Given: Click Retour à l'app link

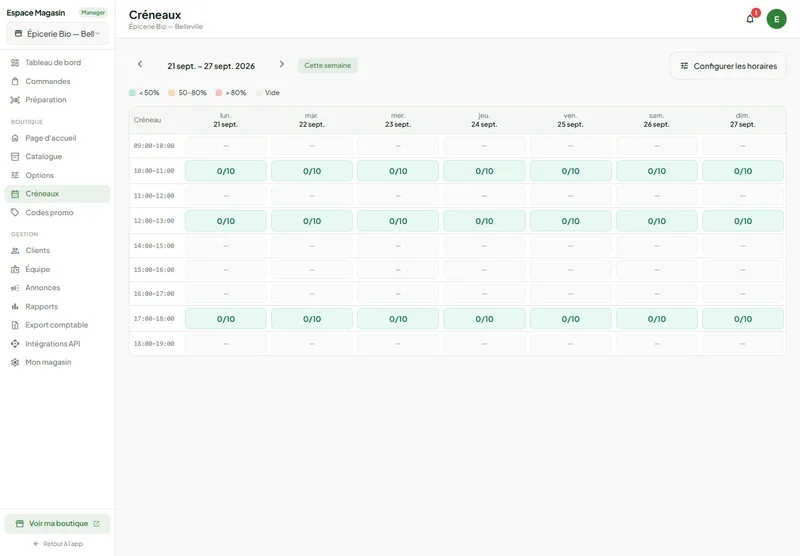Looking at the screenshot, I should pyautogui.click(x=58, y=544).
